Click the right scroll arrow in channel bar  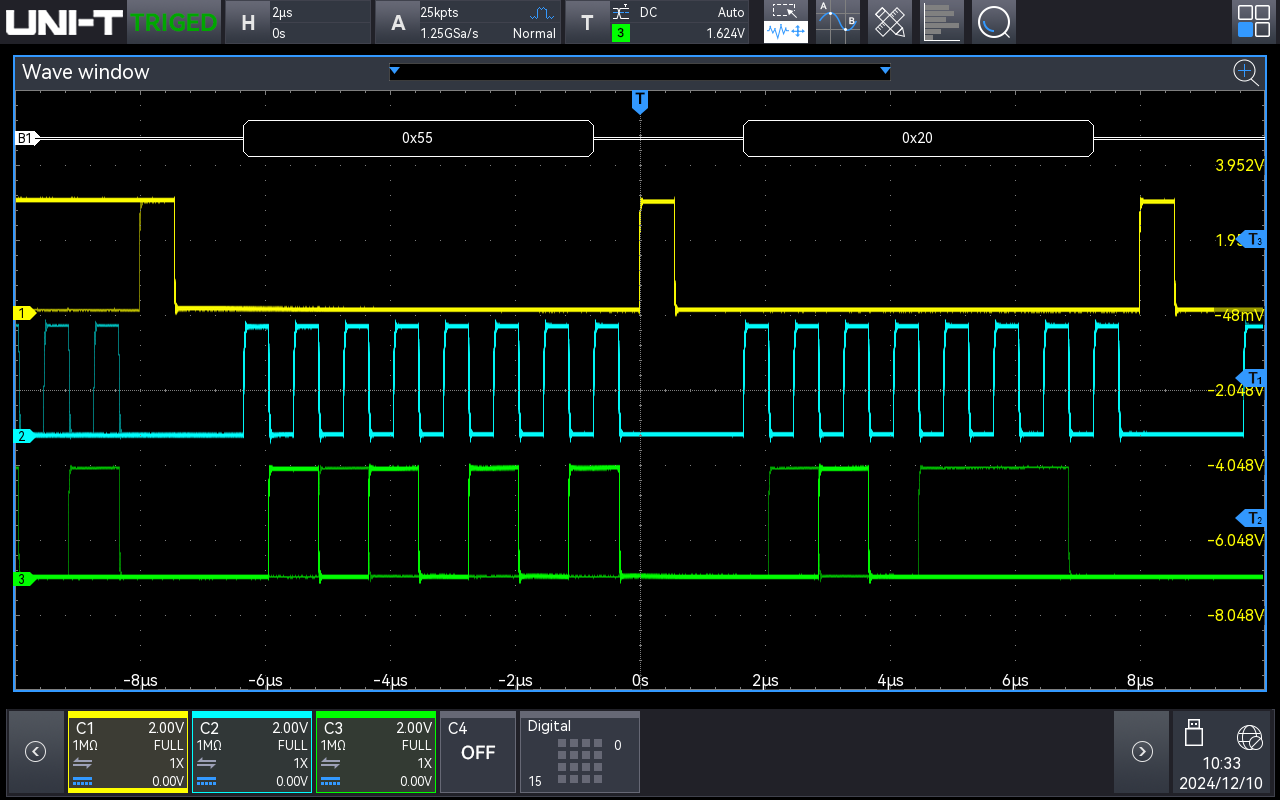click(x=1142, y=752)
